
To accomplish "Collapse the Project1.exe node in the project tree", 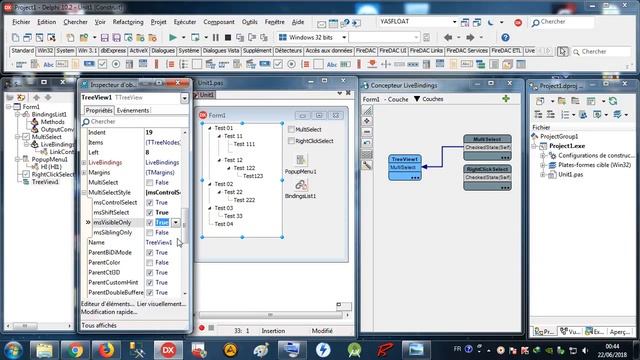I will click(x=534, y=146).
